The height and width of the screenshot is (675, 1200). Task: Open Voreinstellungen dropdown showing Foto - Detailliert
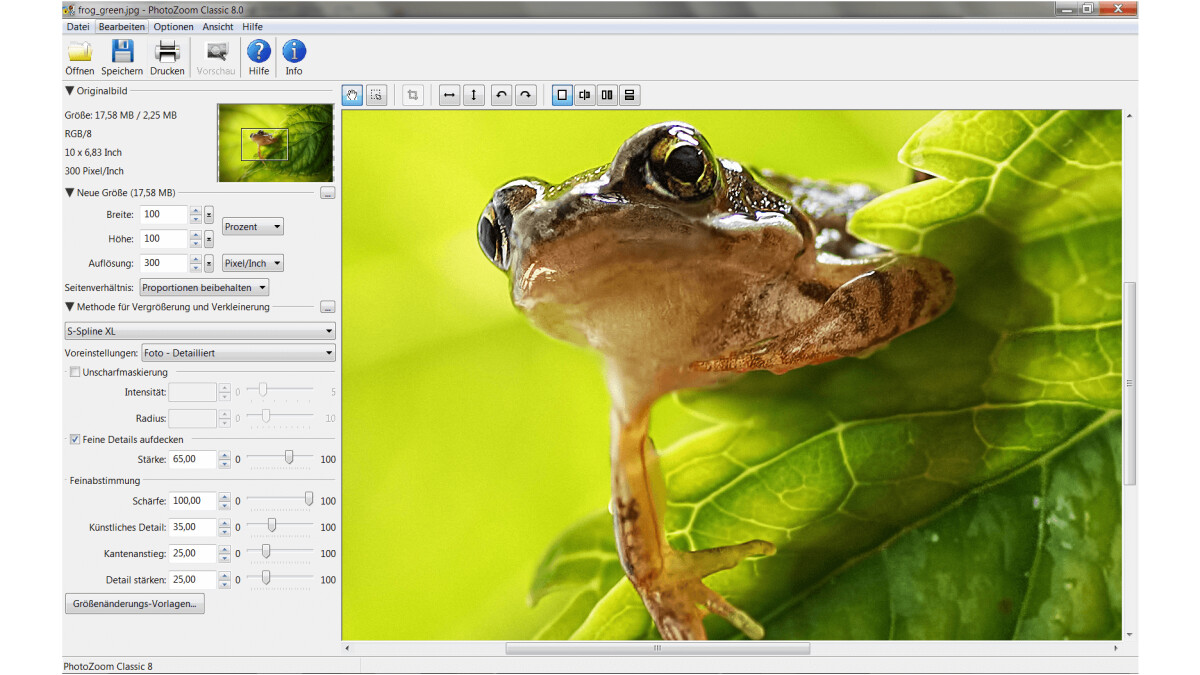pos(238,353)
